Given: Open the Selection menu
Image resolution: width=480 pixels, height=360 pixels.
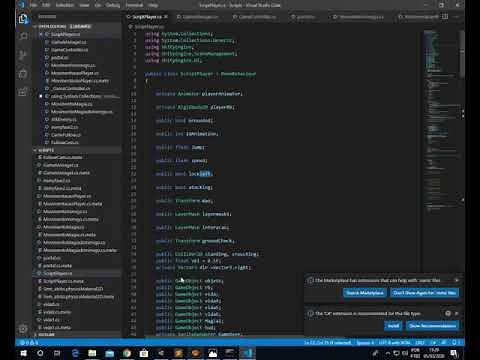Looking at the screenshot, I should [65, 5].
